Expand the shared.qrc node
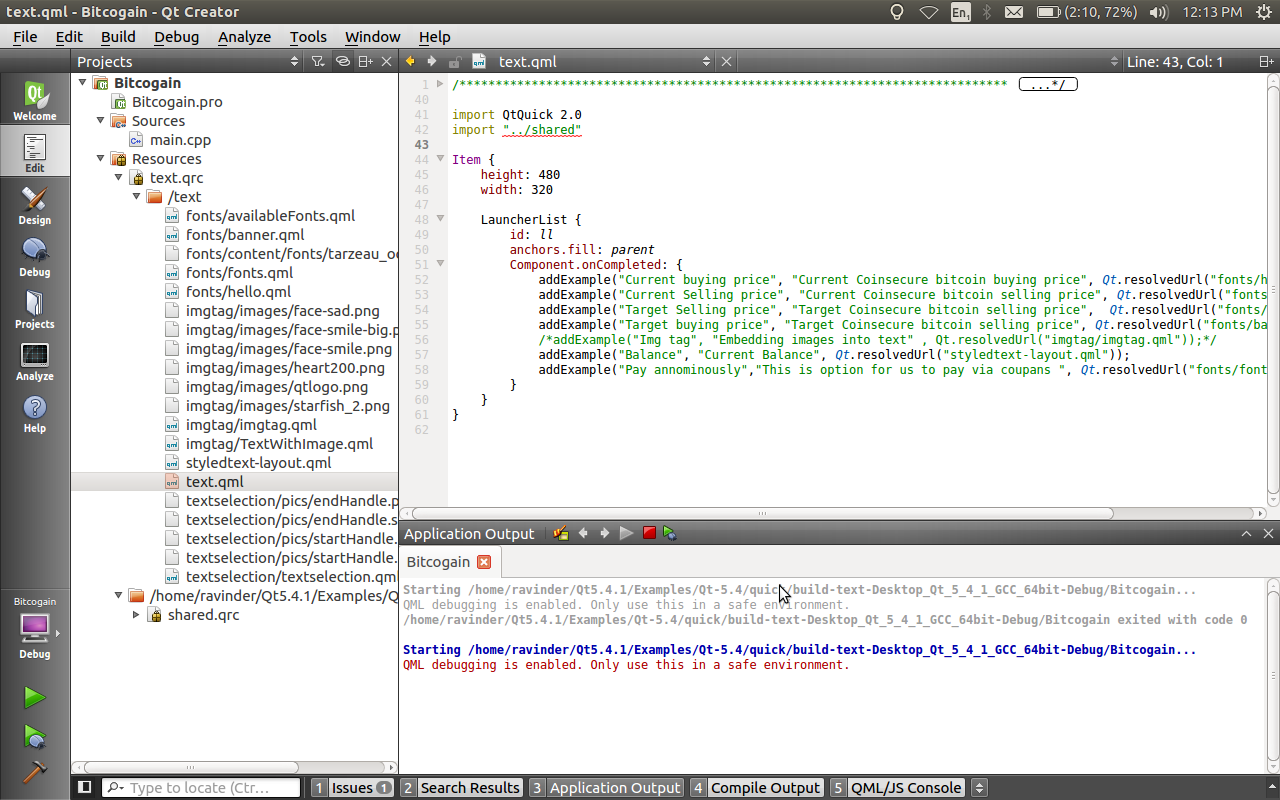Viewport: 1280px width, 800px height. click(x=136, y=615)
